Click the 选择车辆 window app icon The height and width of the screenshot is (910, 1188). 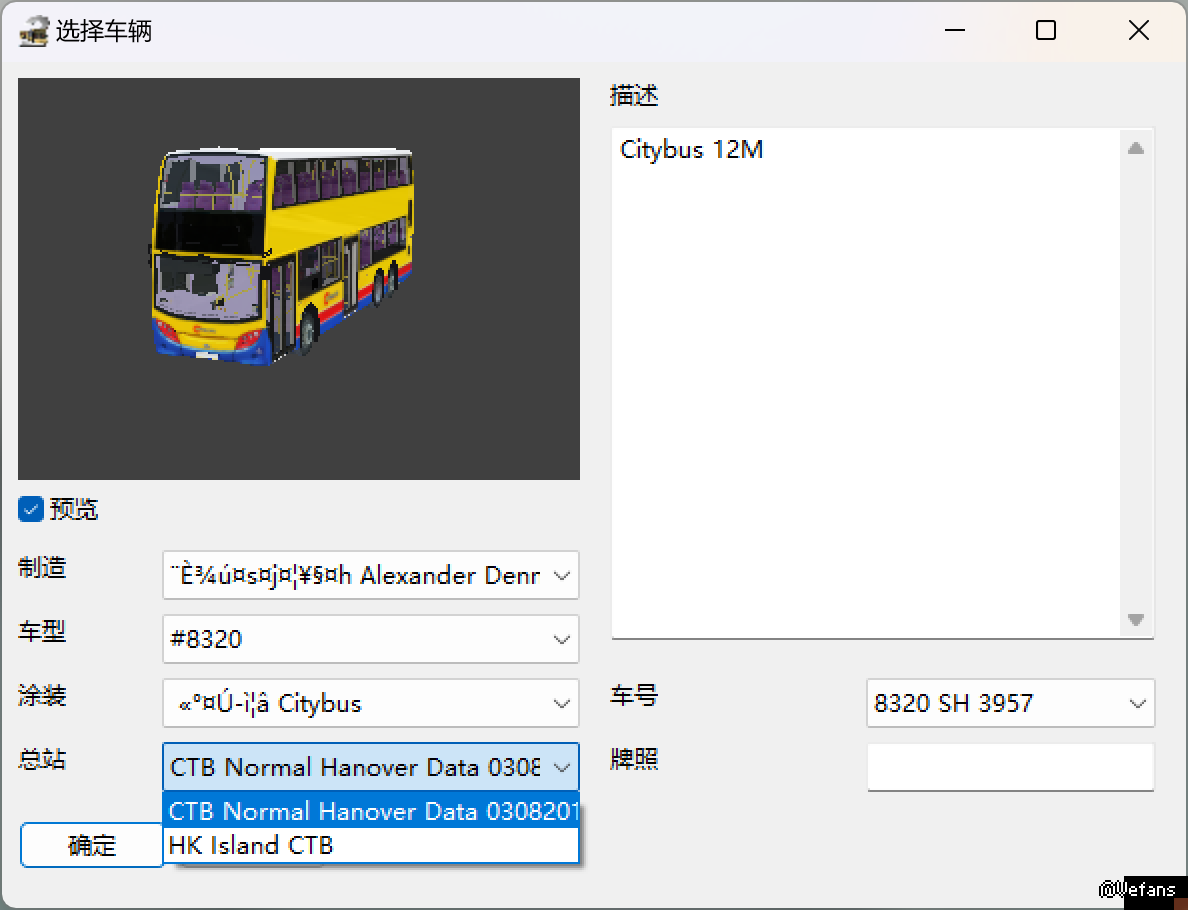(x=33, y=31)
